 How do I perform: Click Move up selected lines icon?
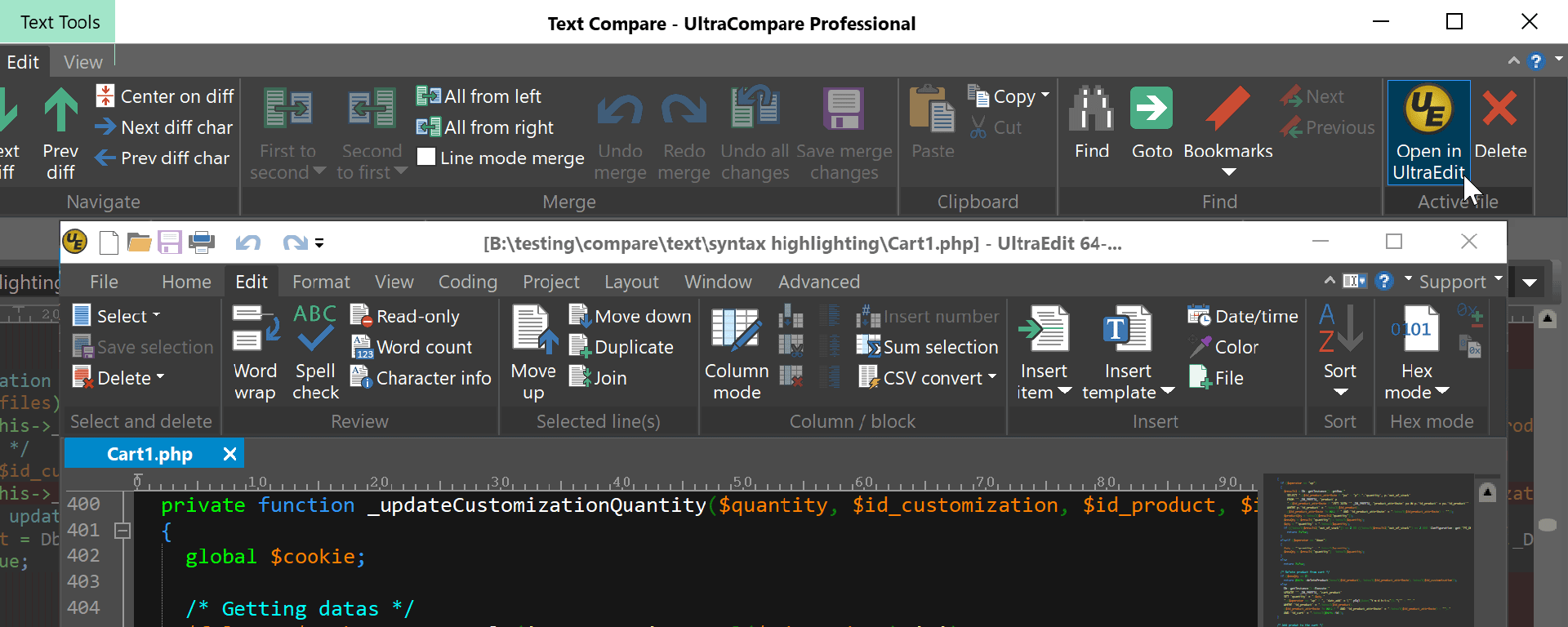pos(534,329)
